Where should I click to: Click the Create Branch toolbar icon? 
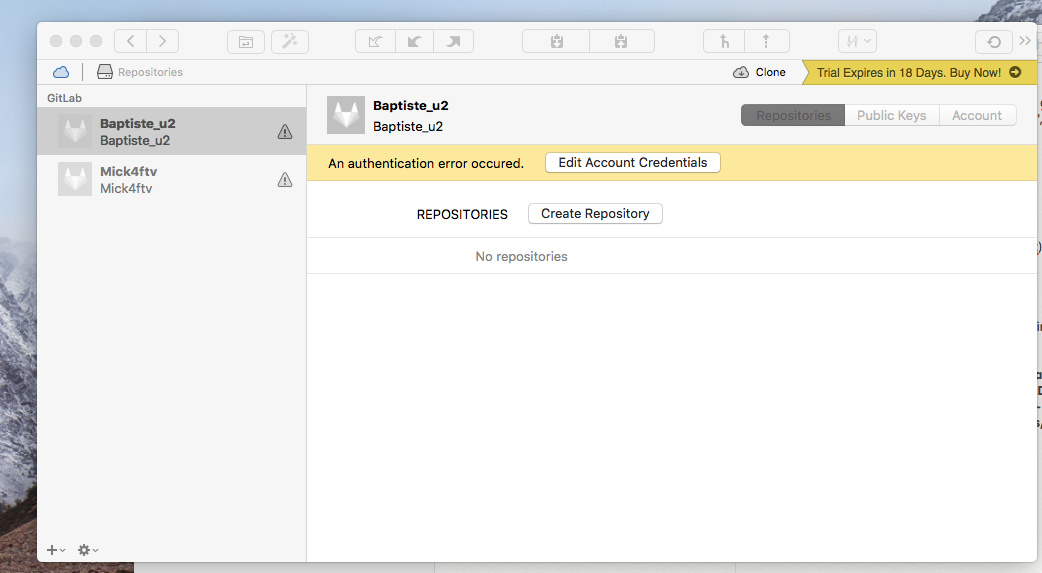point(724,42)
